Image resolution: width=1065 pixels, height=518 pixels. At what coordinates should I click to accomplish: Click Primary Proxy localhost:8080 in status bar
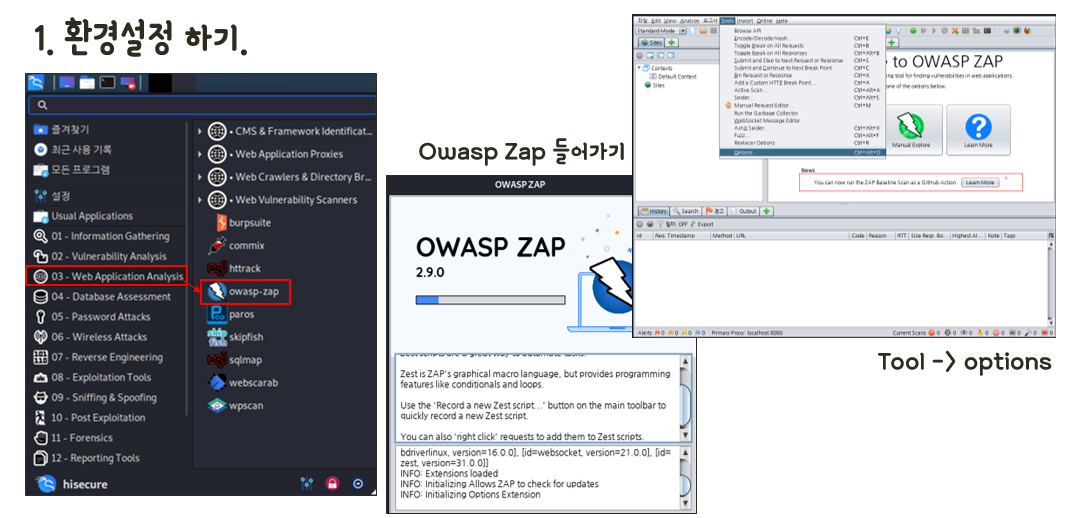(746, 333)
